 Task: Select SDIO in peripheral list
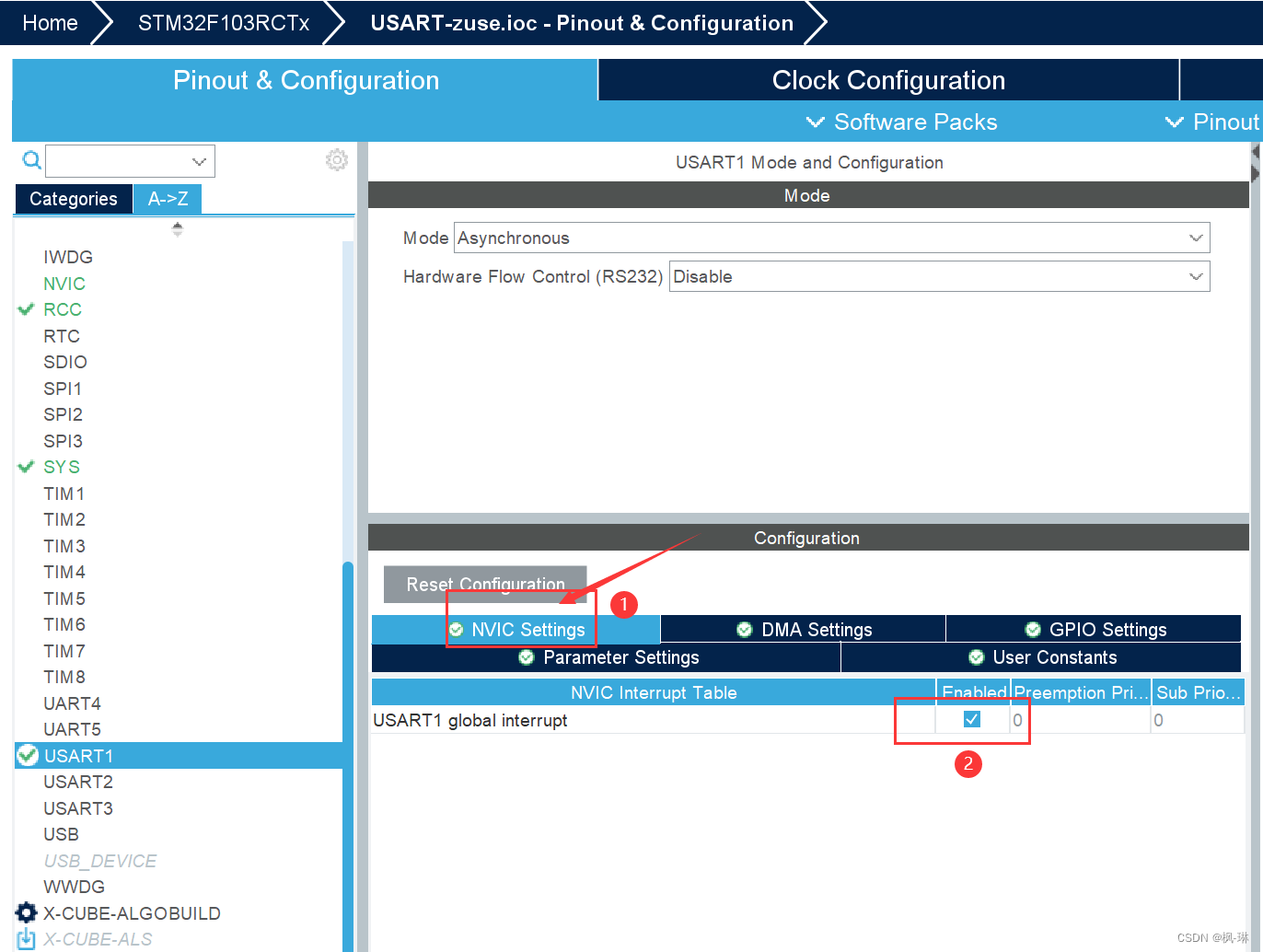[65, 362]
